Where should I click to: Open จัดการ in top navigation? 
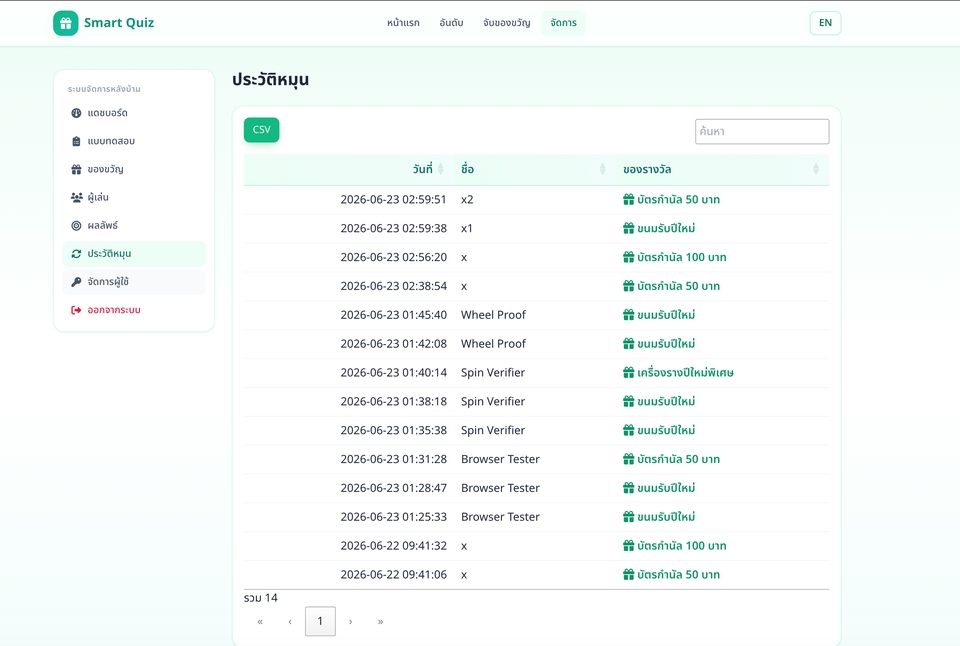[x=563, y=23]
